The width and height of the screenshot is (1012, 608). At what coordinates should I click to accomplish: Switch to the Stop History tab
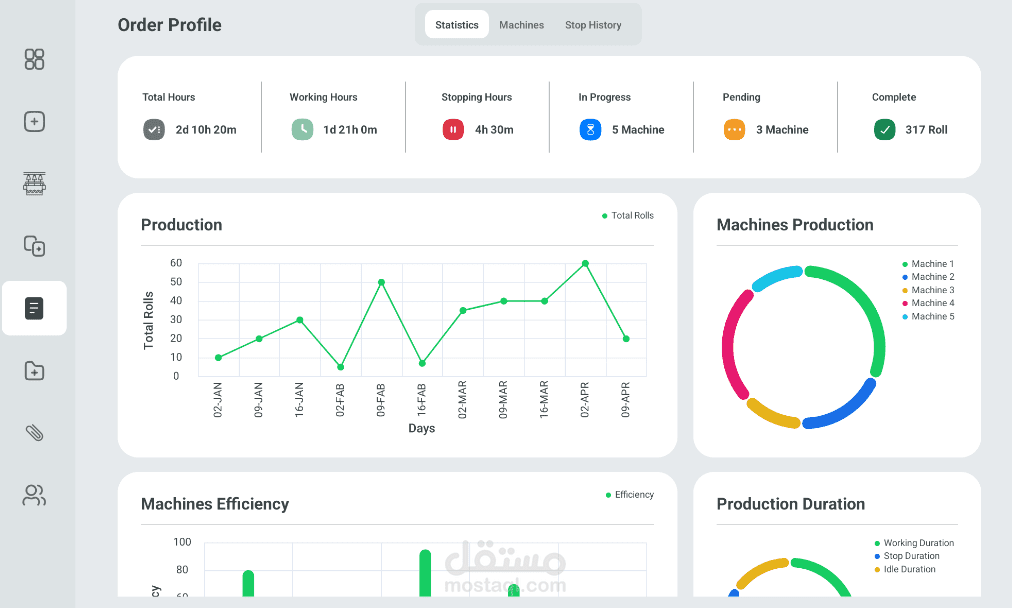593,25
